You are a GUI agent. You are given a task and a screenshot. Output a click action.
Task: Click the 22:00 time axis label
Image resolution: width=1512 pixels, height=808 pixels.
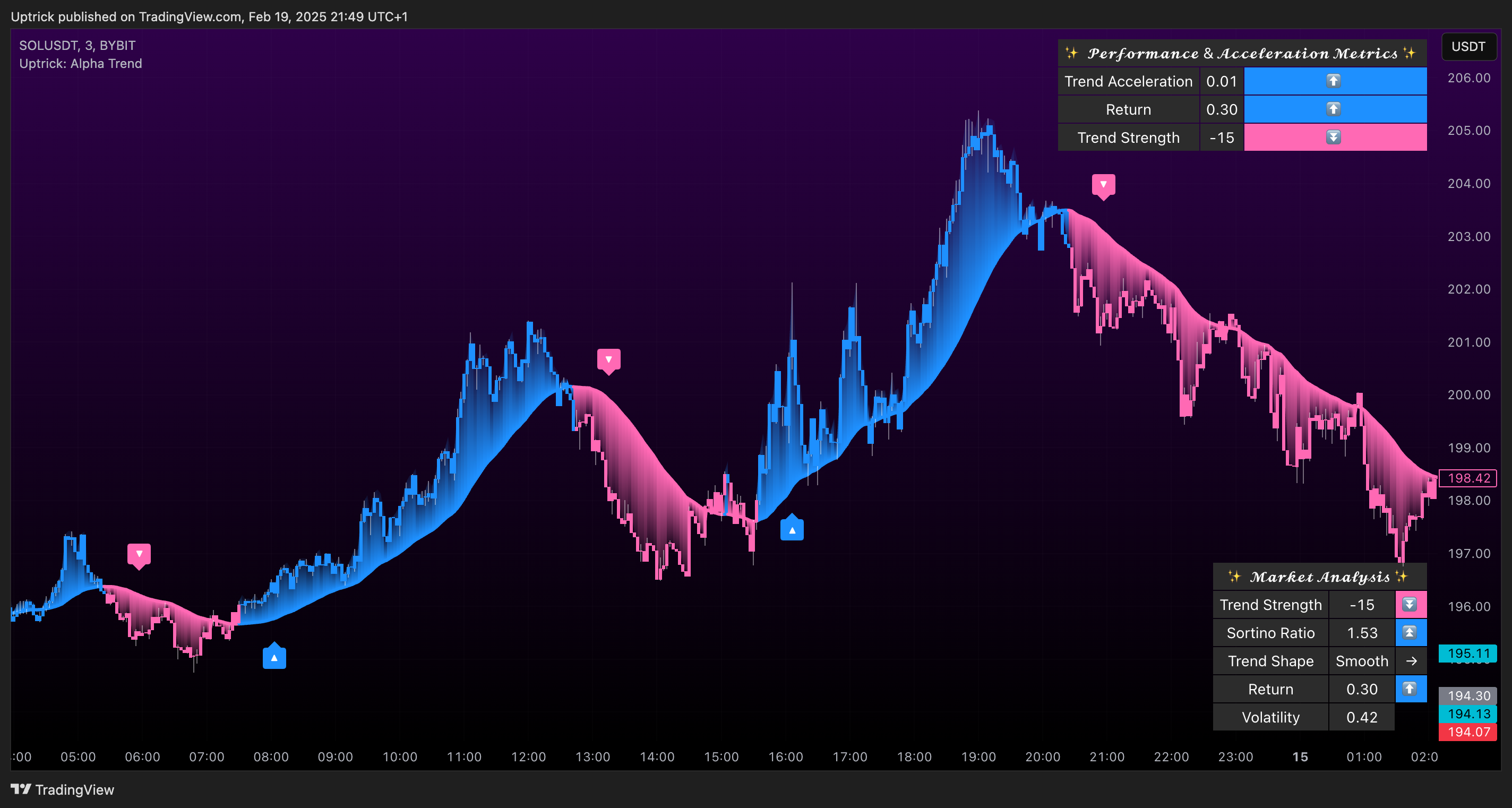tap(1171, 757)
